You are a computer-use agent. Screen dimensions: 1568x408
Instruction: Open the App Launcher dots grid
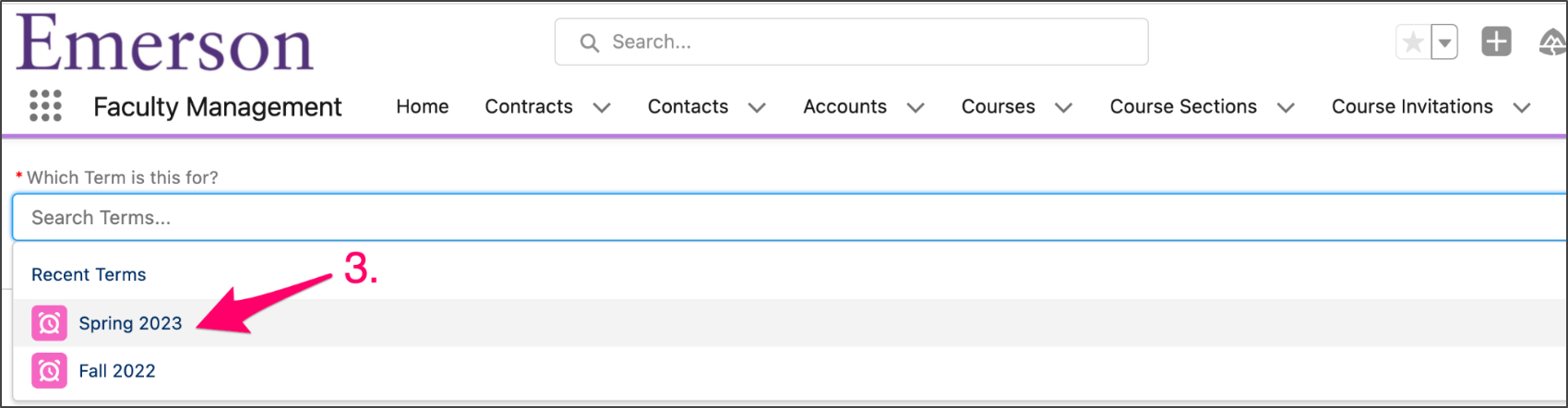pyautogui.click(x=45, y=106)
